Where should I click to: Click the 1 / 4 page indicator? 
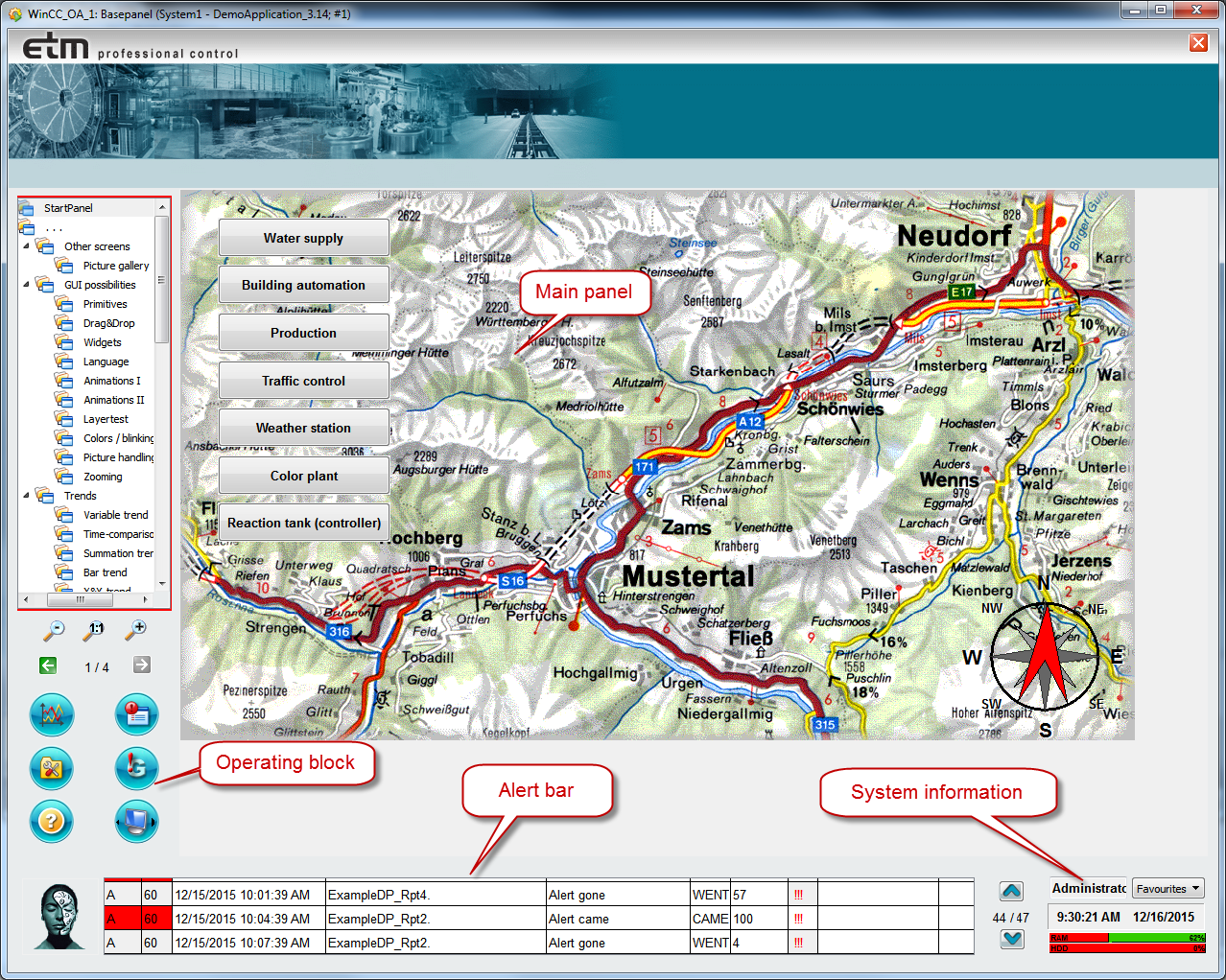pyautogui.click(x=96, y=667)
